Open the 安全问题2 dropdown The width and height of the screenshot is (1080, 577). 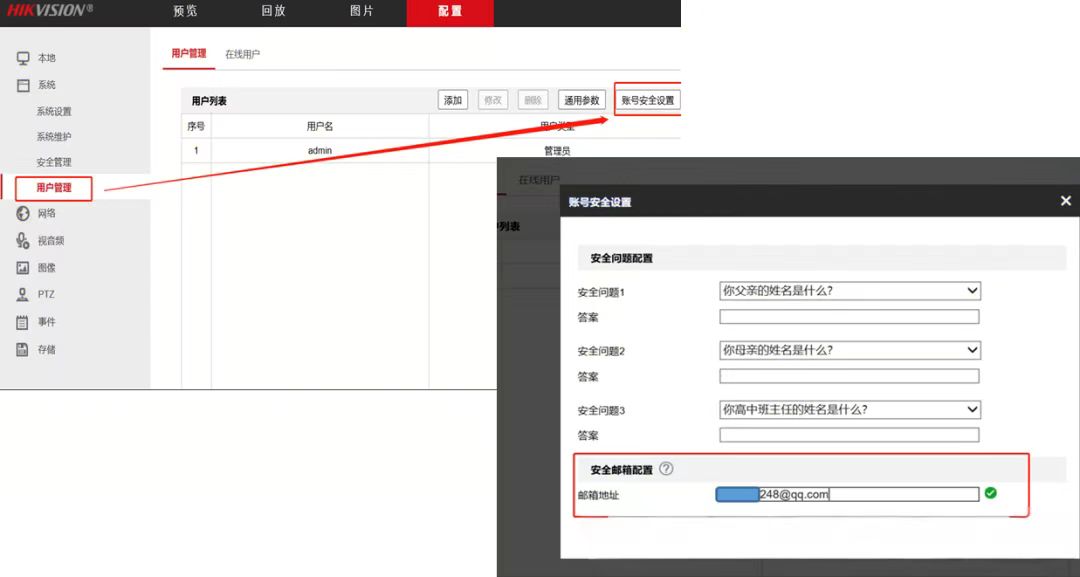(x=849, y=350)
